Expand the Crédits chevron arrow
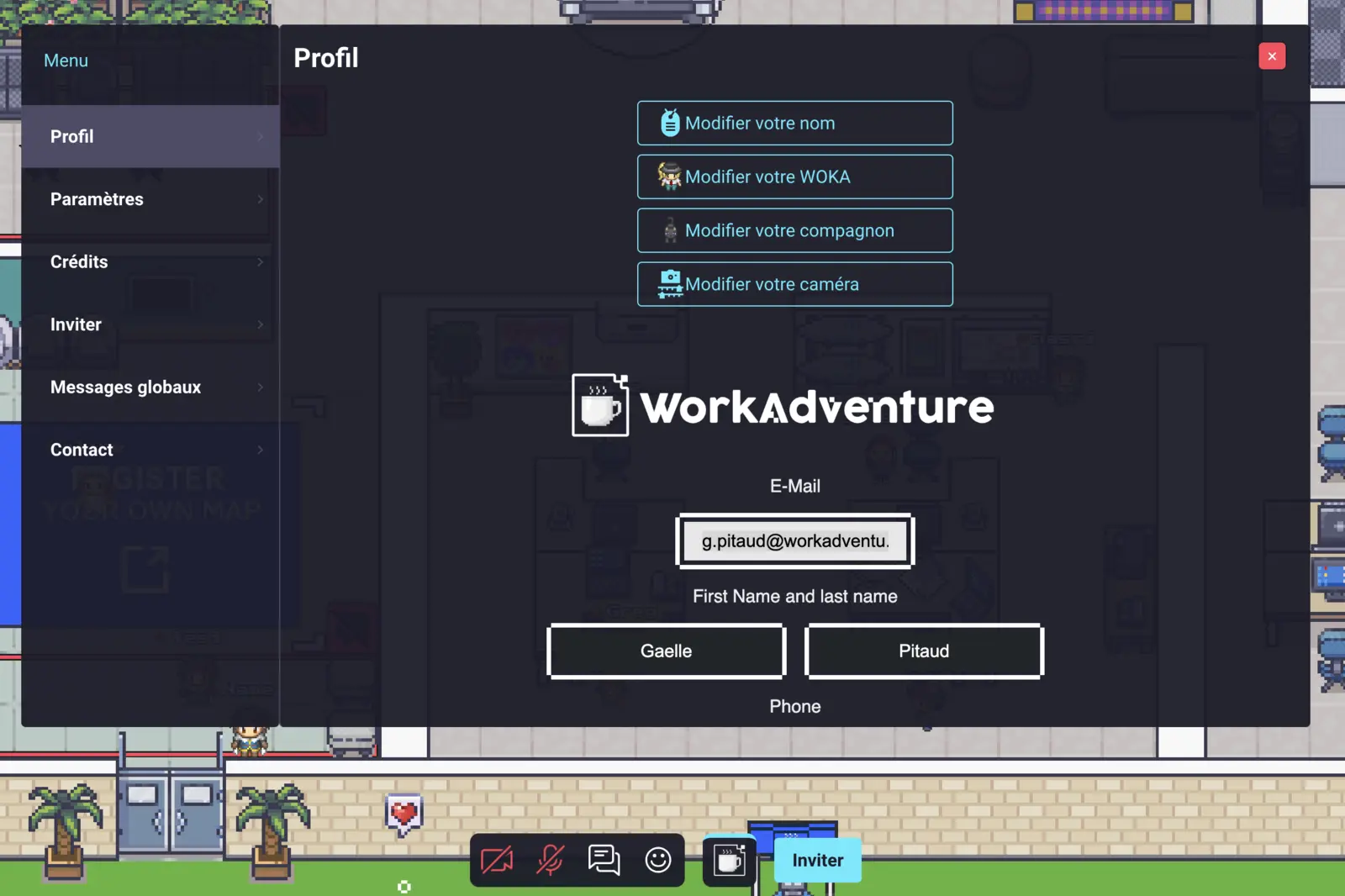 pos(261,261)
